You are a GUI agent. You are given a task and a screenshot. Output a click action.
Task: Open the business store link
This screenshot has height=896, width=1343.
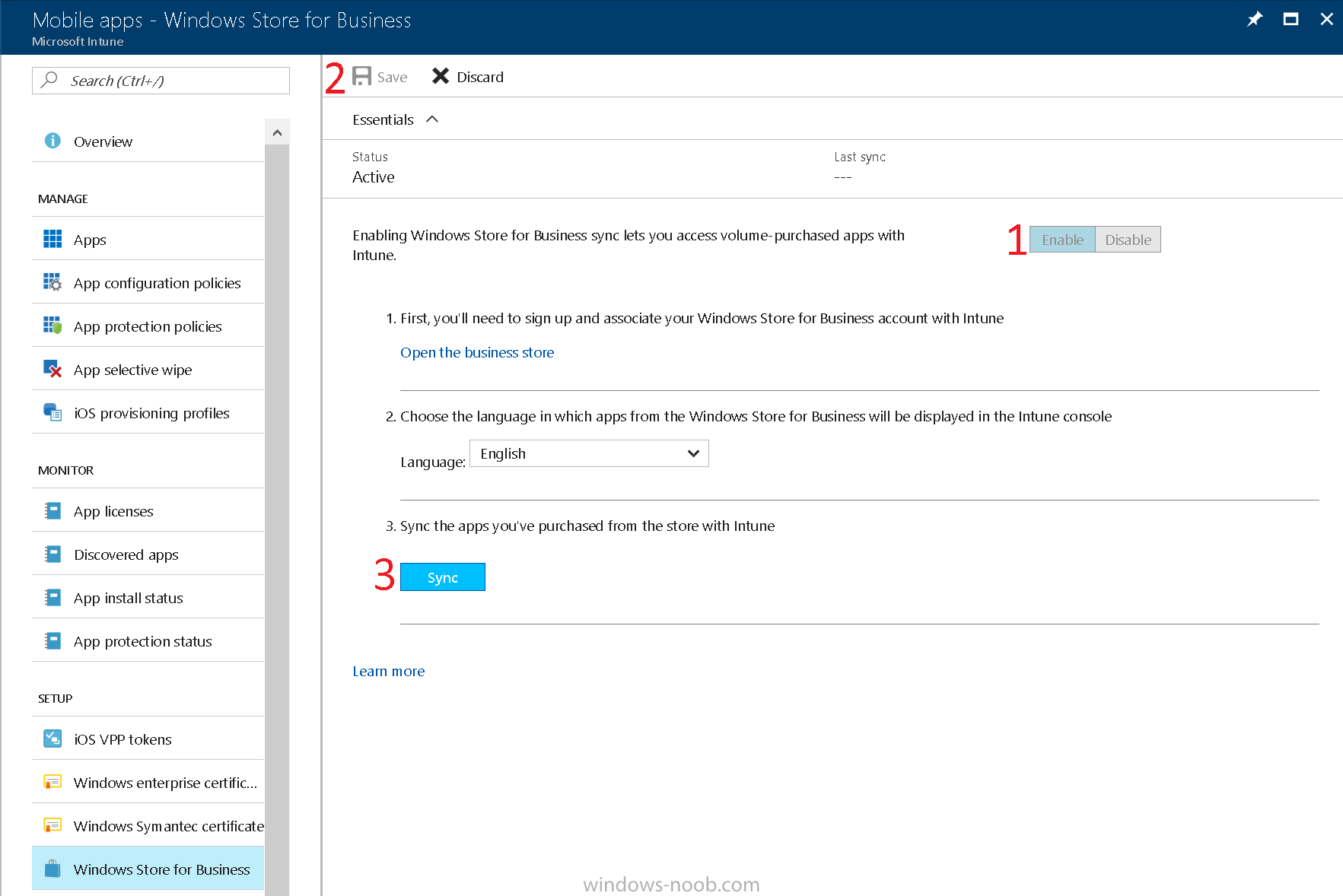pos(477,352)
